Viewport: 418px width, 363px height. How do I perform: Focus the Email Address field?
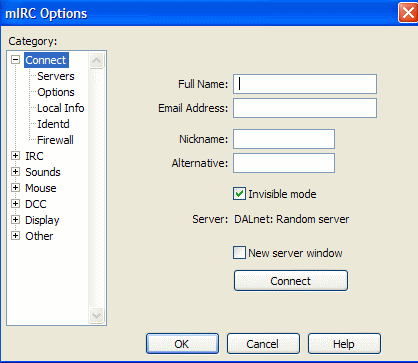coord(305,108)
